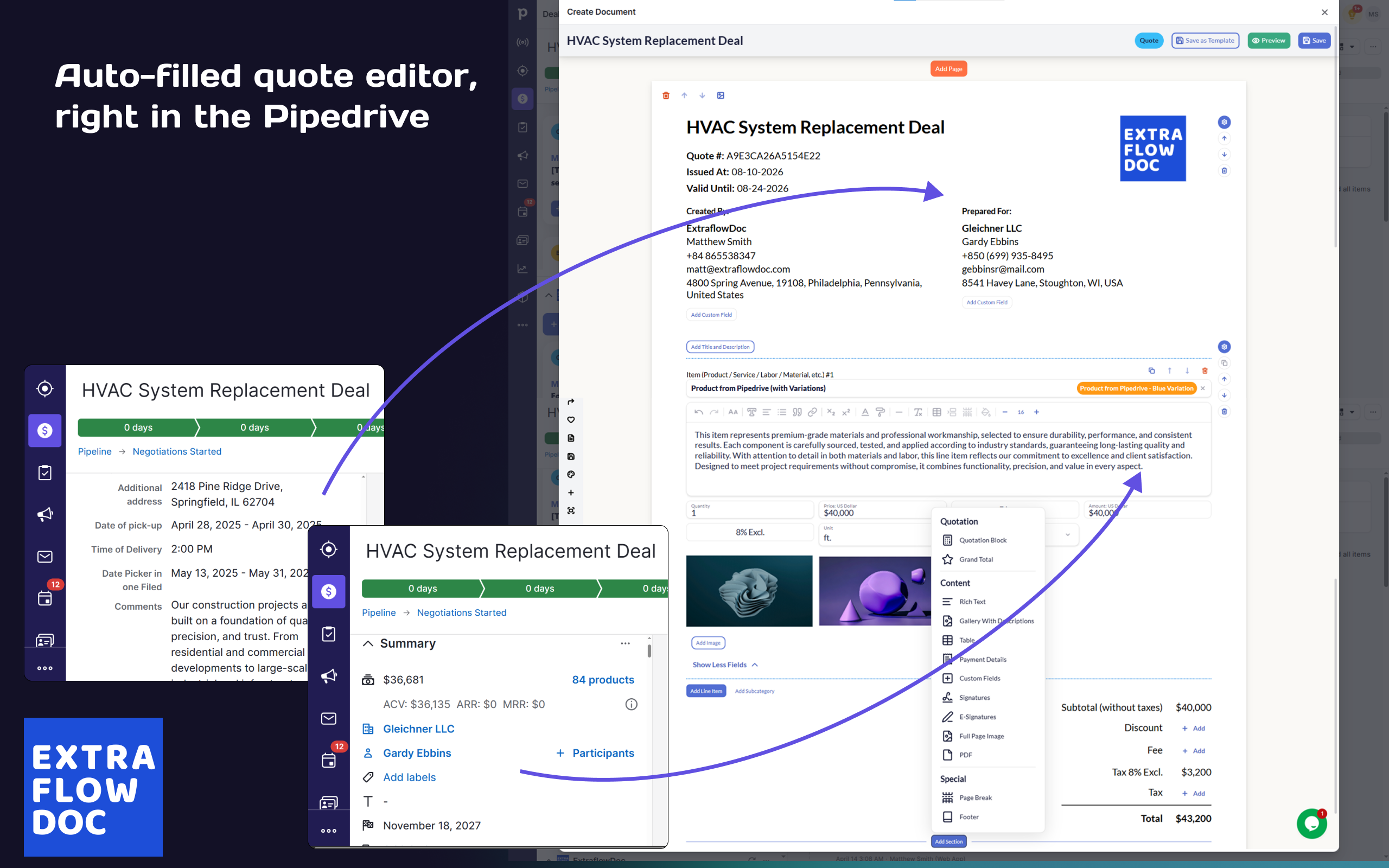
Task: Click the Add Line Item button
Action: (x=706, y=691)
